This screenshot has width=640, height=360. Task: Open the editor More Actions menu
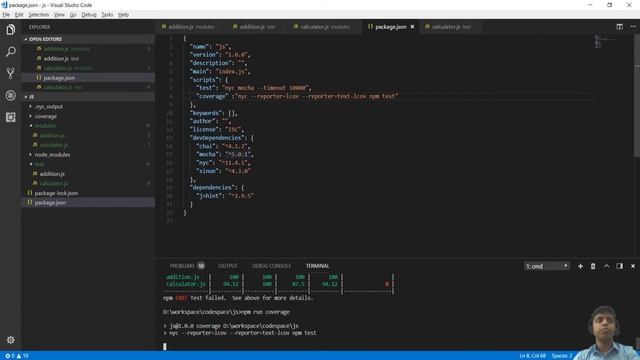click(633, 27)
